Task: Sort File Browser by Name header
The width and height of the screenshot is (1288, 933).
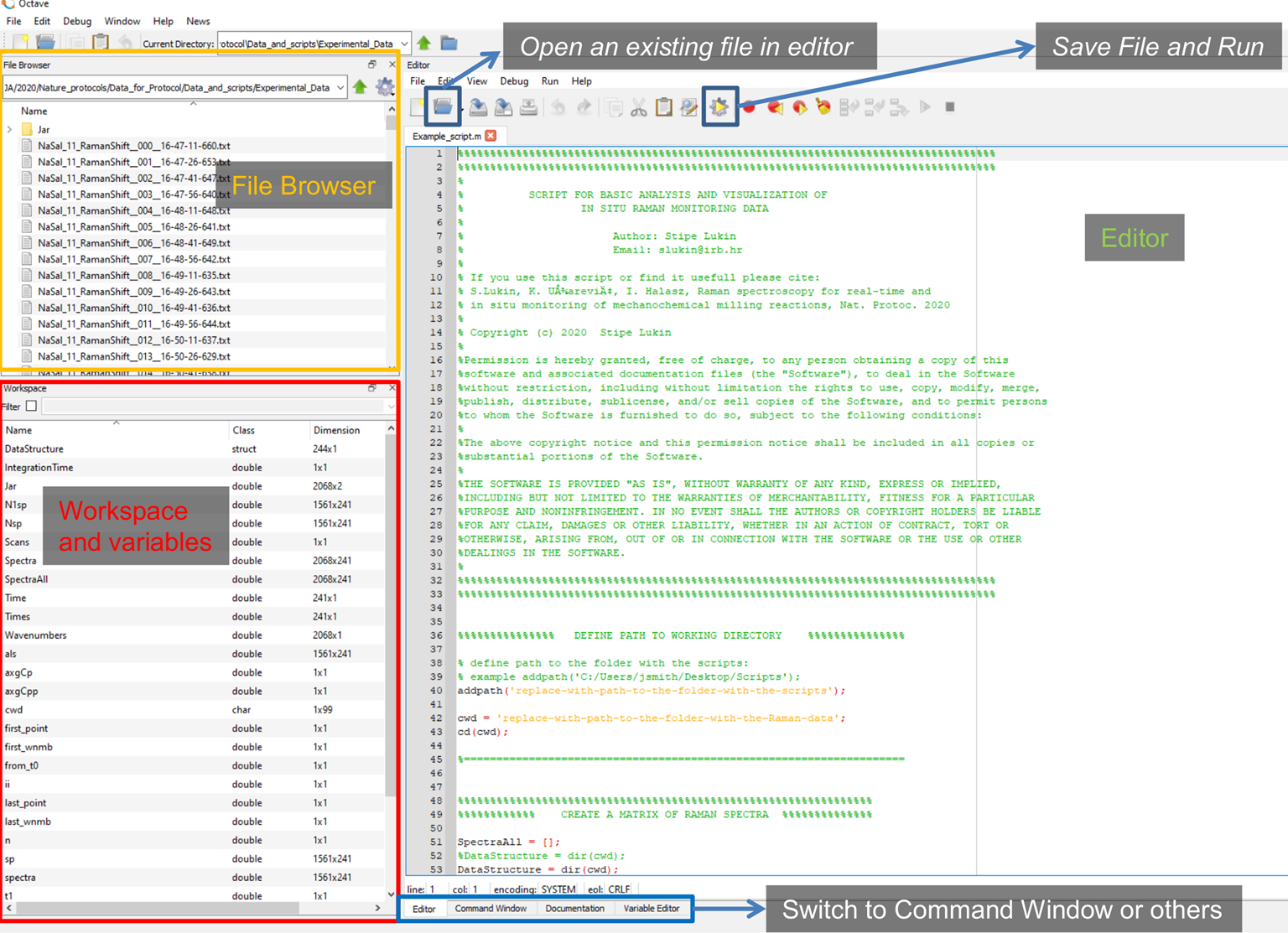Action: (x=193, y=111)
